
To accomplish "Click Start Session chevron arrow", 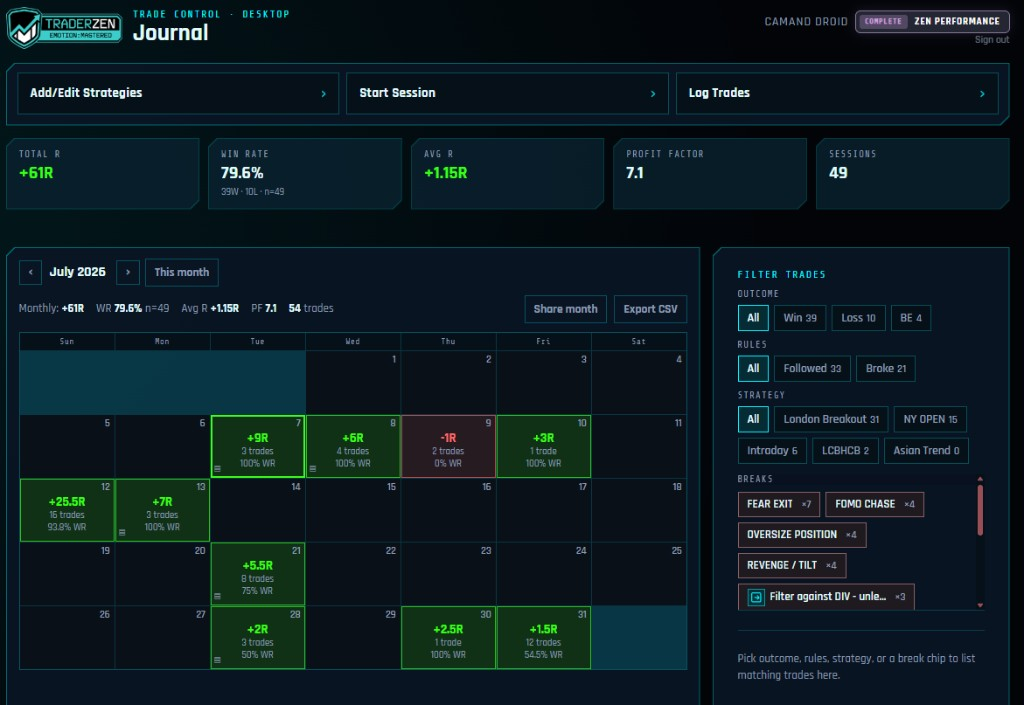I will point(653,93).
